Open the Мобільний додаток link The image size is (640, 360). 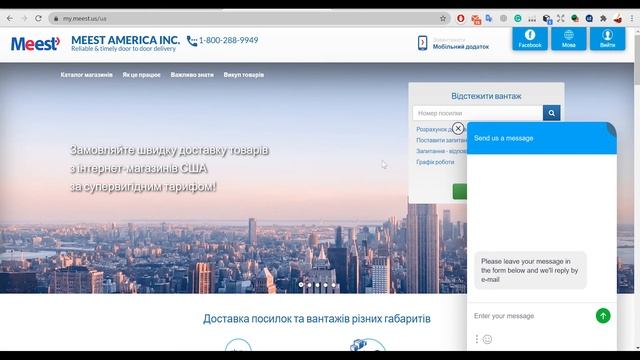click(x=461, y=47)
